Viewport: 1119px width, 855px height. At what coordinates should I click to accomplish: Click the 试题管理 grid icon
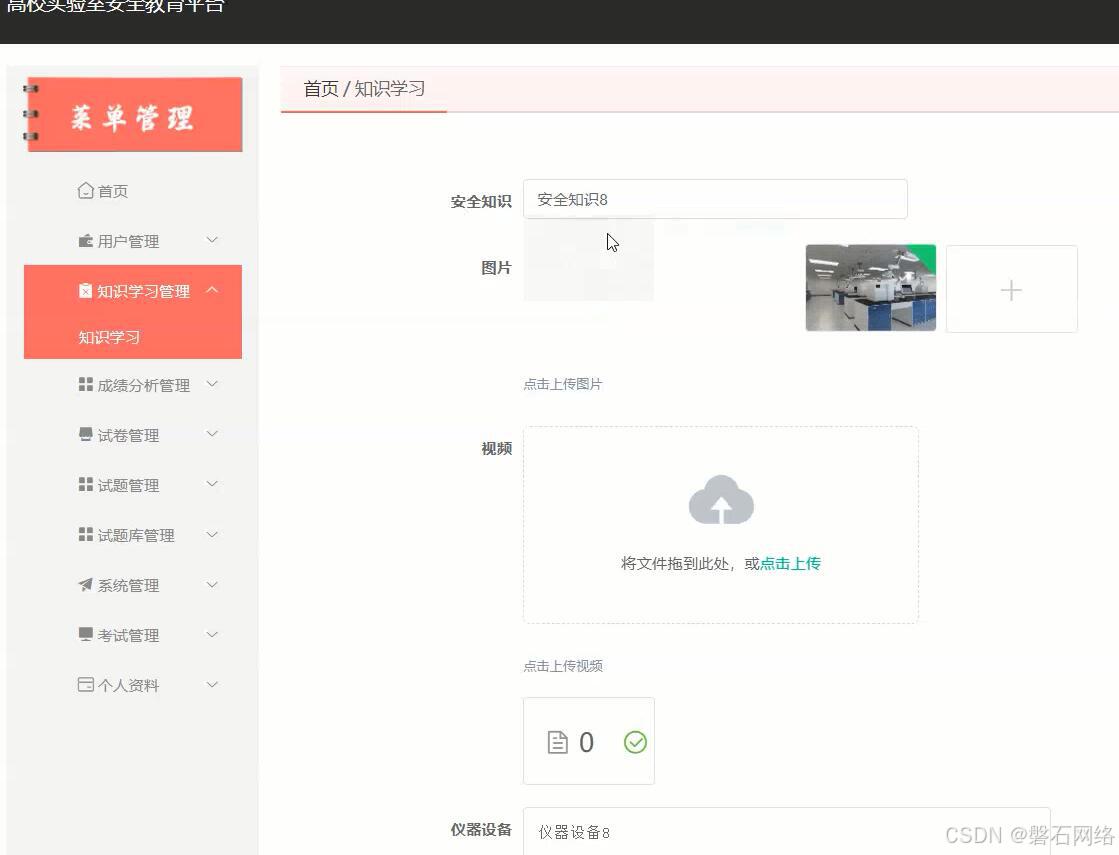[87, 484]
